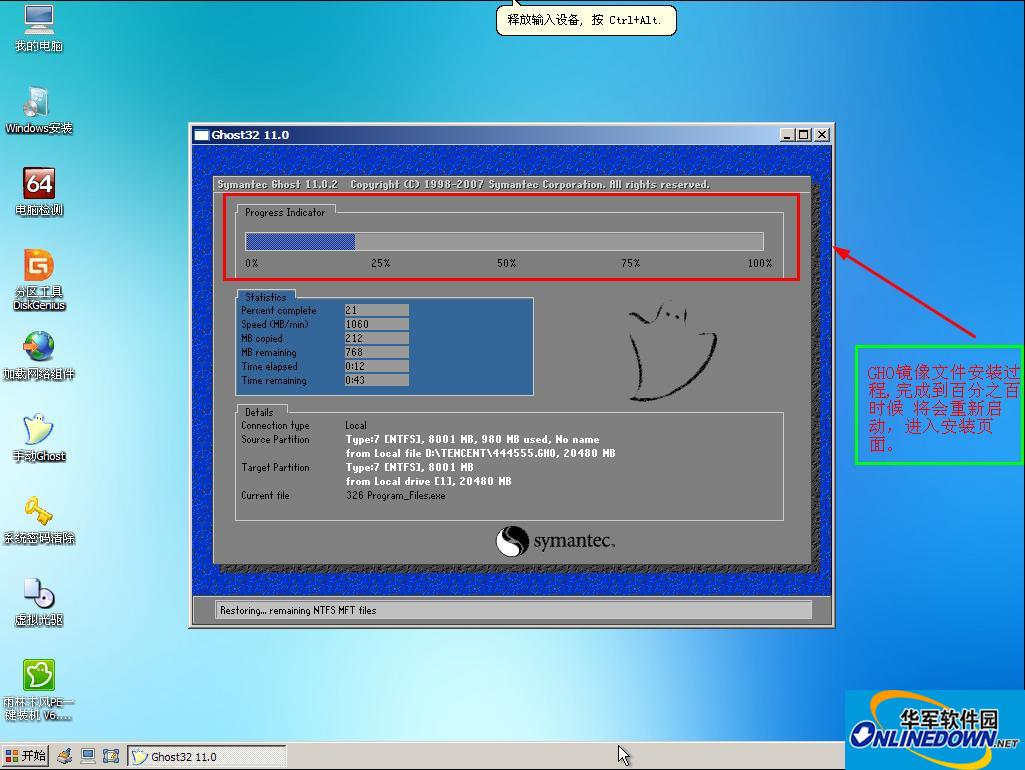Maximize the Ghost32 11.0 window
This screenshot has height=770, width=1025.
click(x=804, y=135)
